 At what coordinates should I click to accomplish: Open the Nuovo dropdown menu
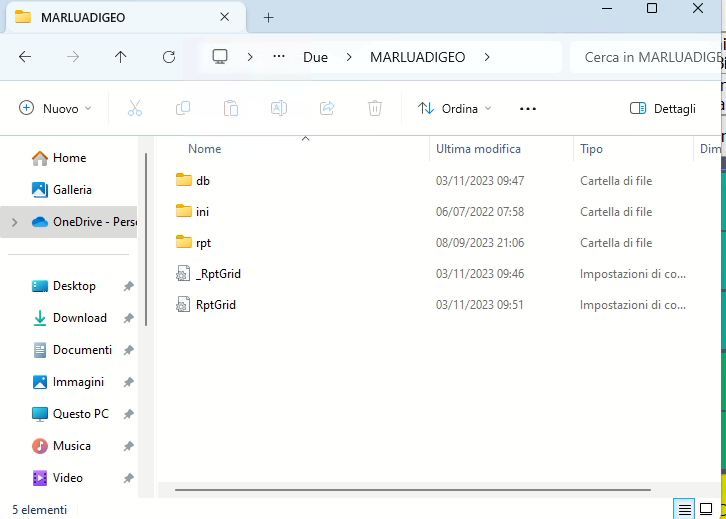click(56, 108)
